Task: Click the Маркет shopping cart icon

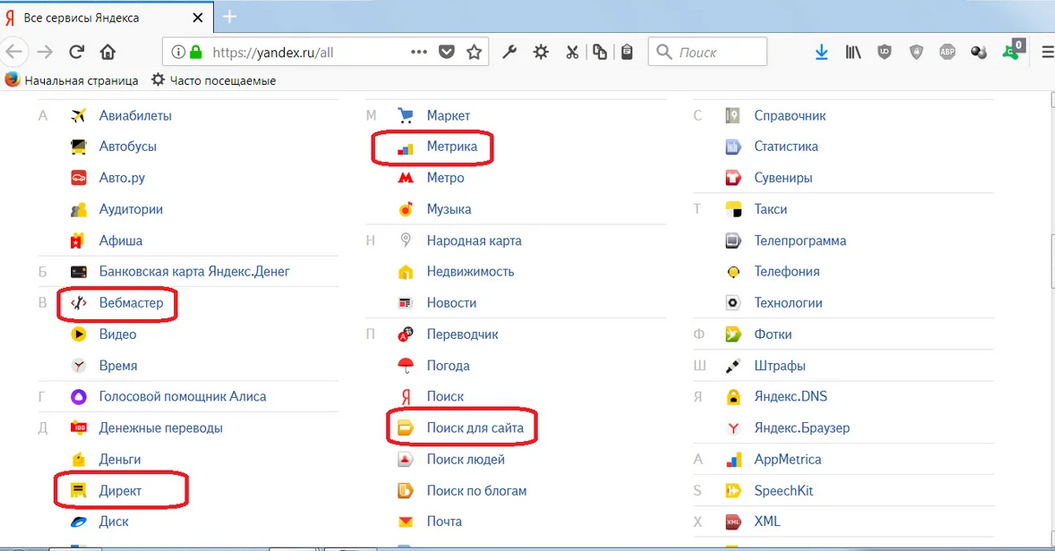Action: [406, 116]
